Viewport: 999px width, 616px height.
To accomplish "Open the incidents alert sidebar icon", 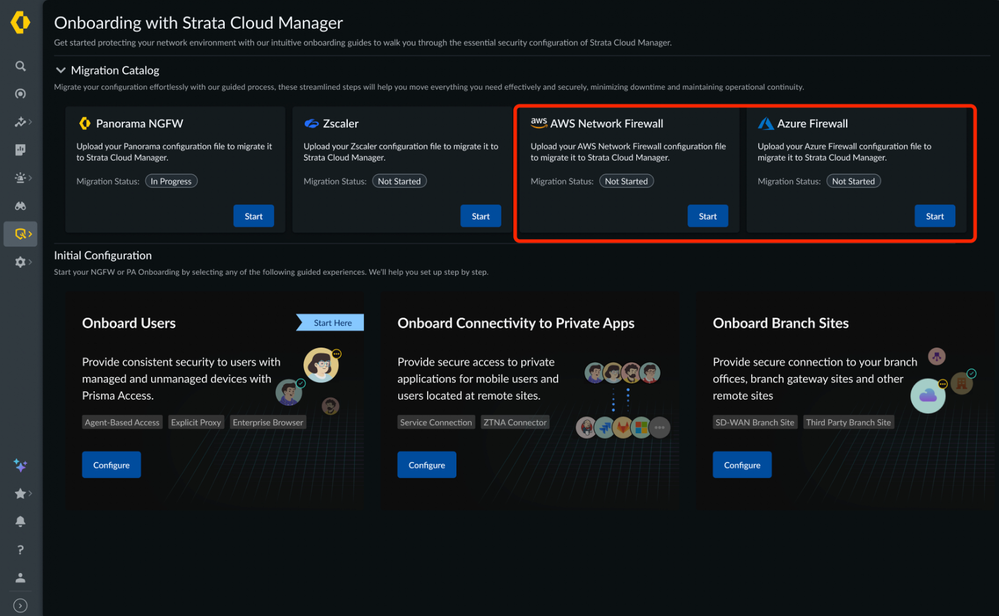I will (x=20, y=178).
